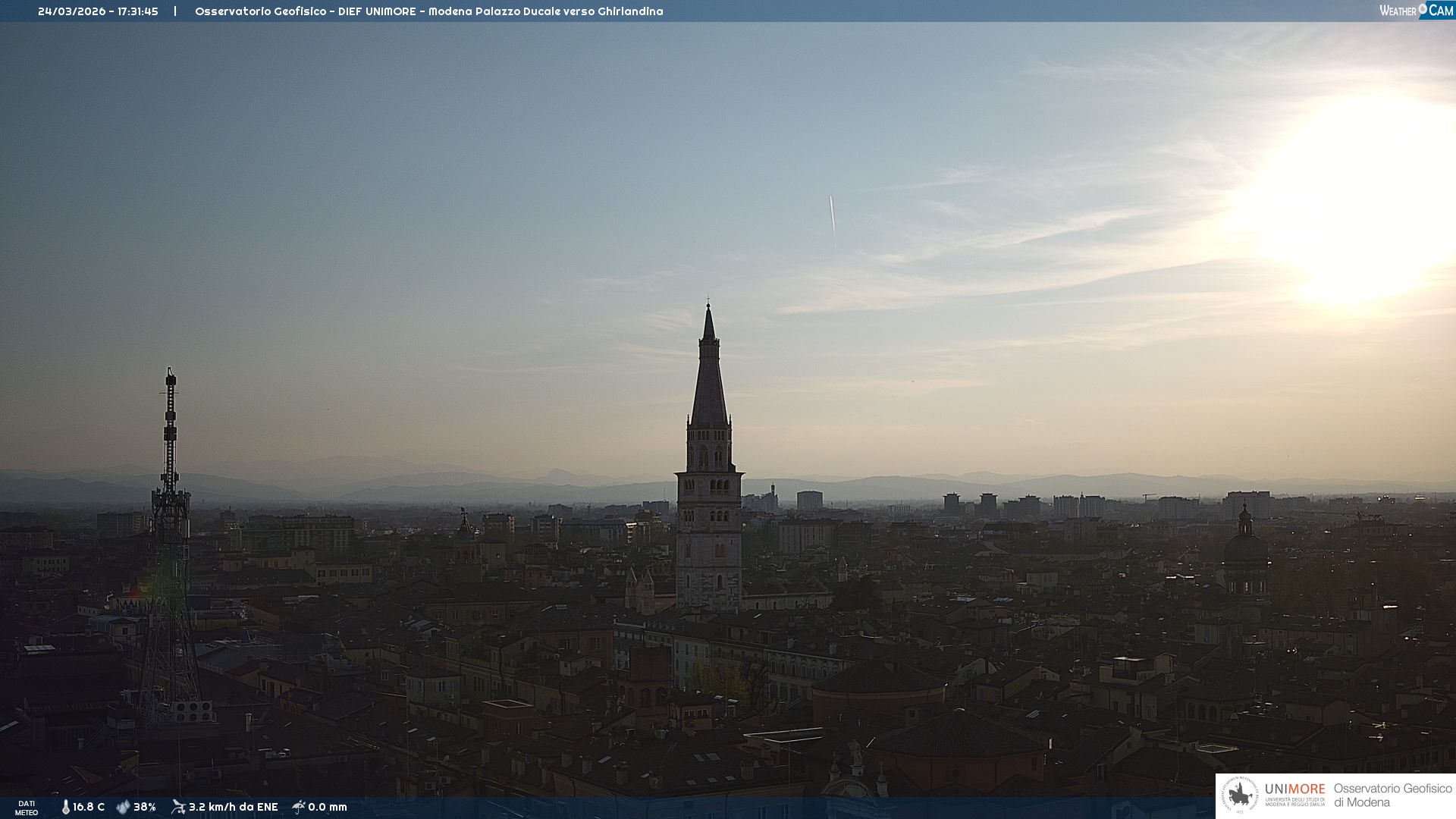Click the thermometer temperature icon
The height and width of the screenshot is (819, 1456).
click(65, 807)
